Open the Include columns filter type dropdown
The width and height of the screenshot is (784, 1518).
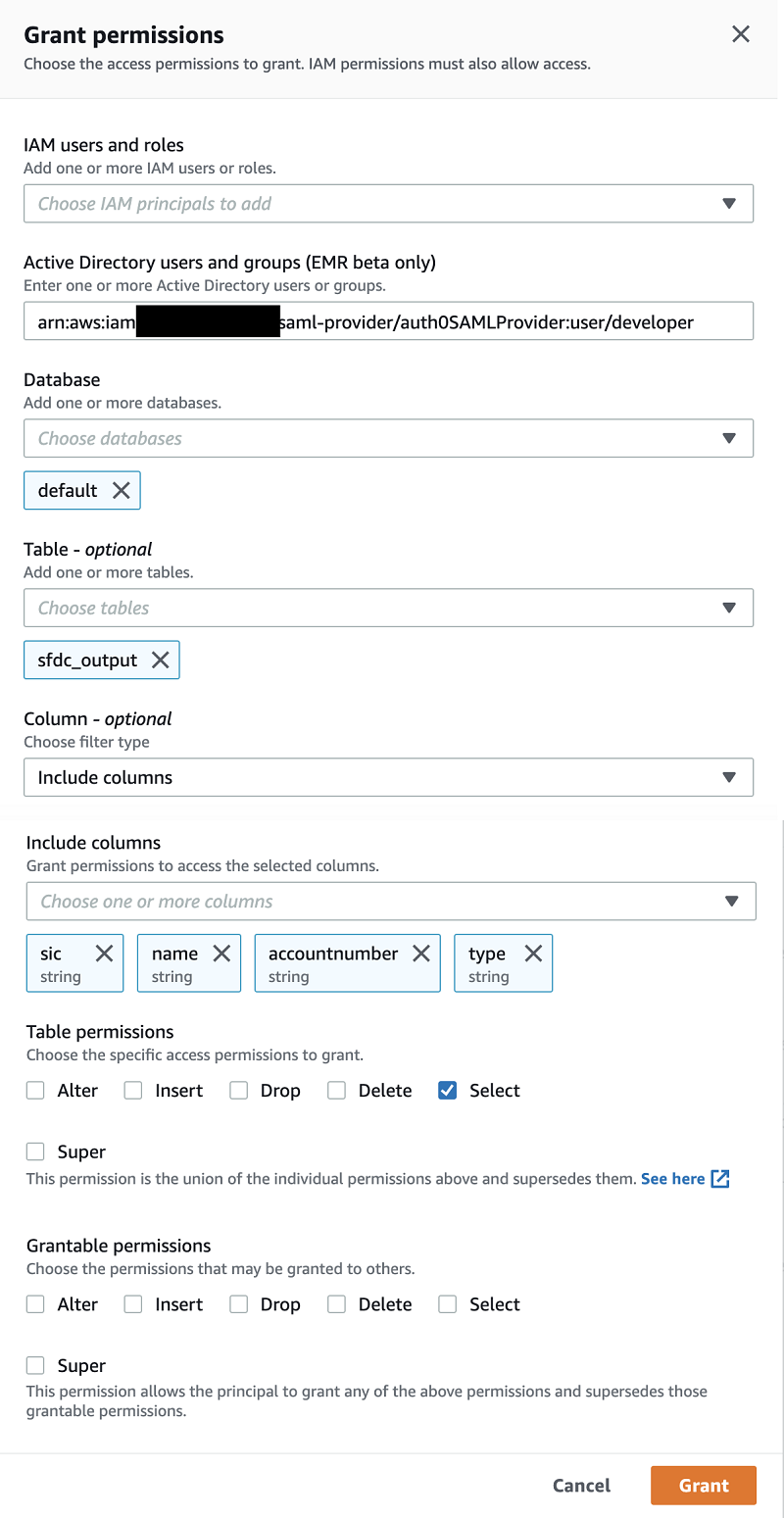coord(388,777)
